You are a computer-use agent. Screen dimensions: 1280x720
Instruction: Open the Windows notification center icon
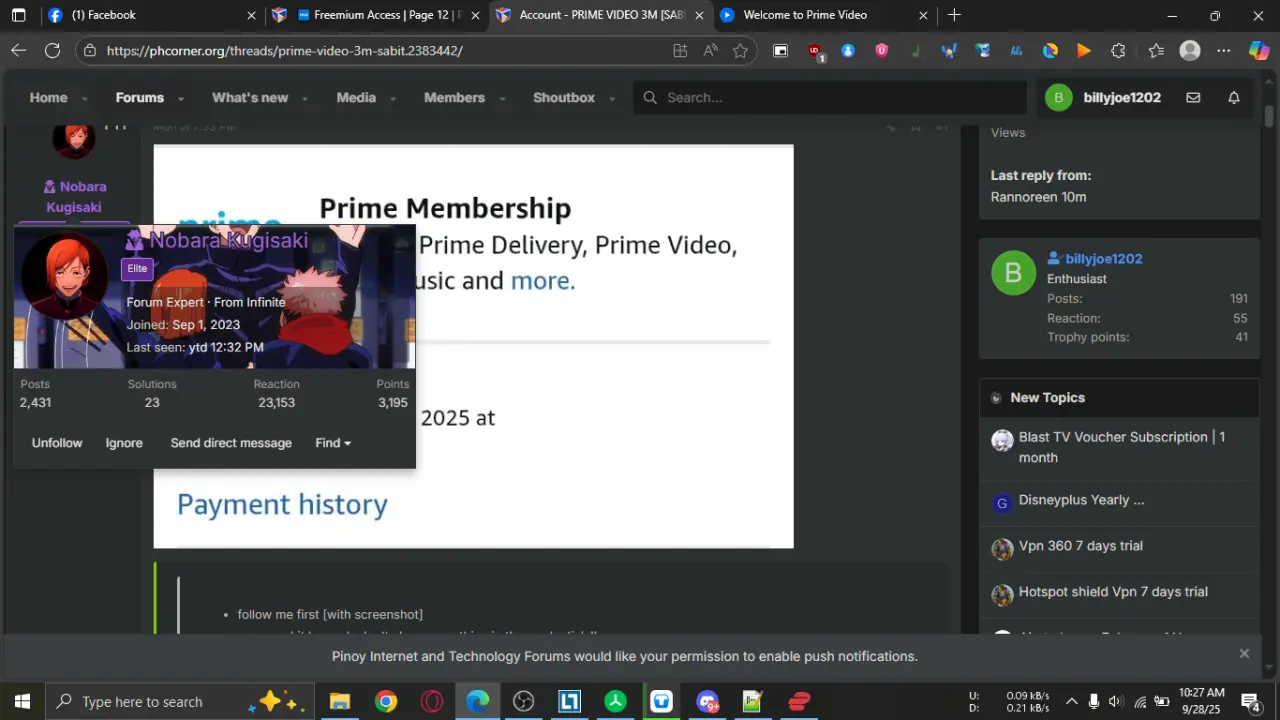(x=1250, y=702)
